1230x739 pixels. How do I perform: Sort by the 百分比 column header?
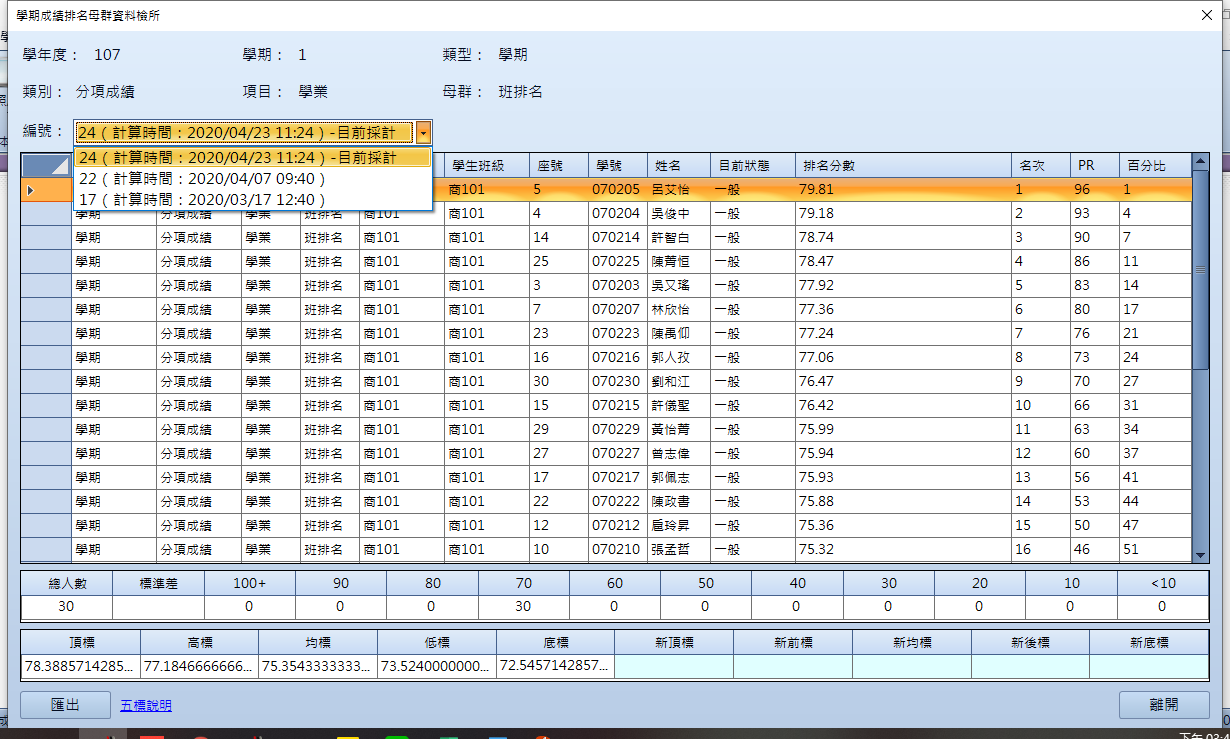point(1155,165)
